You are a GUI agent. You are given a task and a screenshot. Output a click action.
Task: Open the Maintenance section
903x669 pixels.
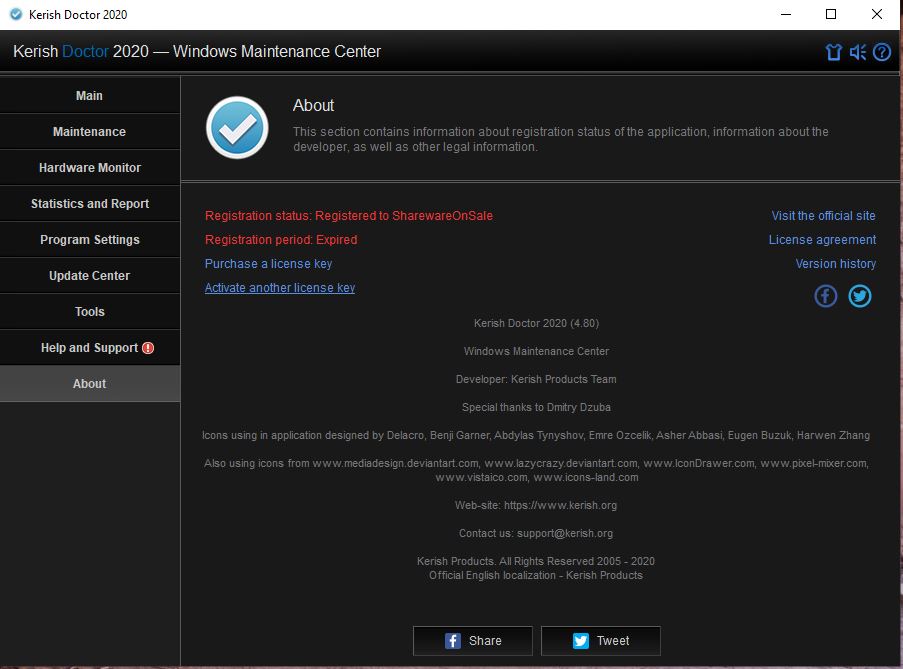(x=90, y=132)
